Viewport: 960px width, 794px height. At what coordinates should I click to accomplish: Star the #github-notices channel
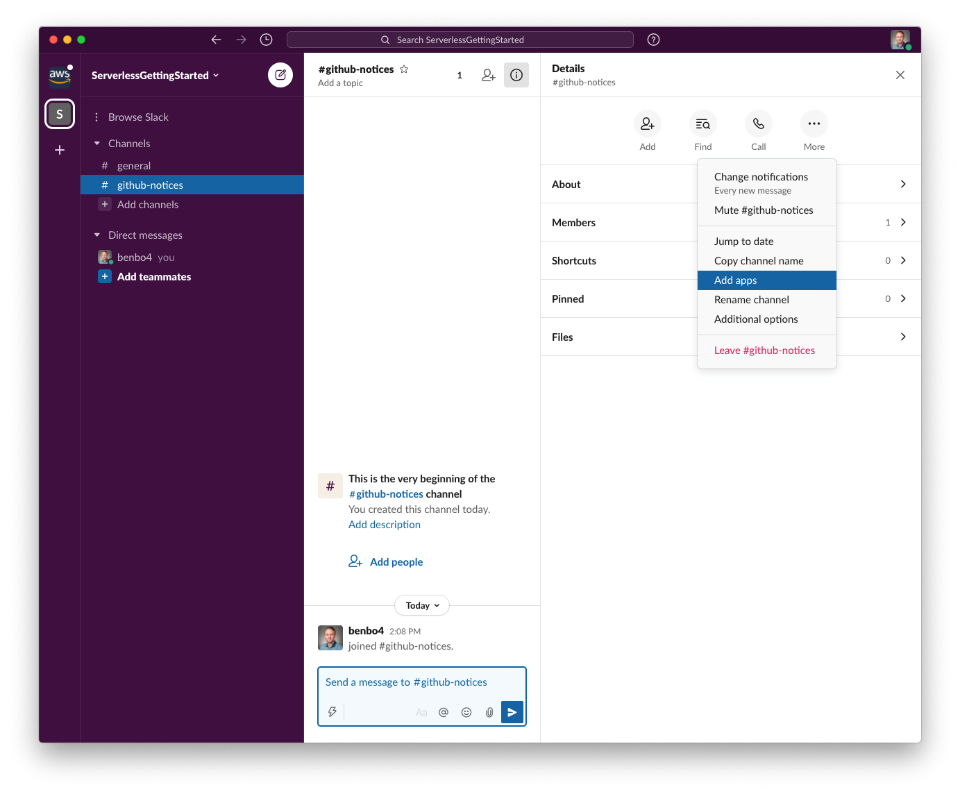pos(404,69)
